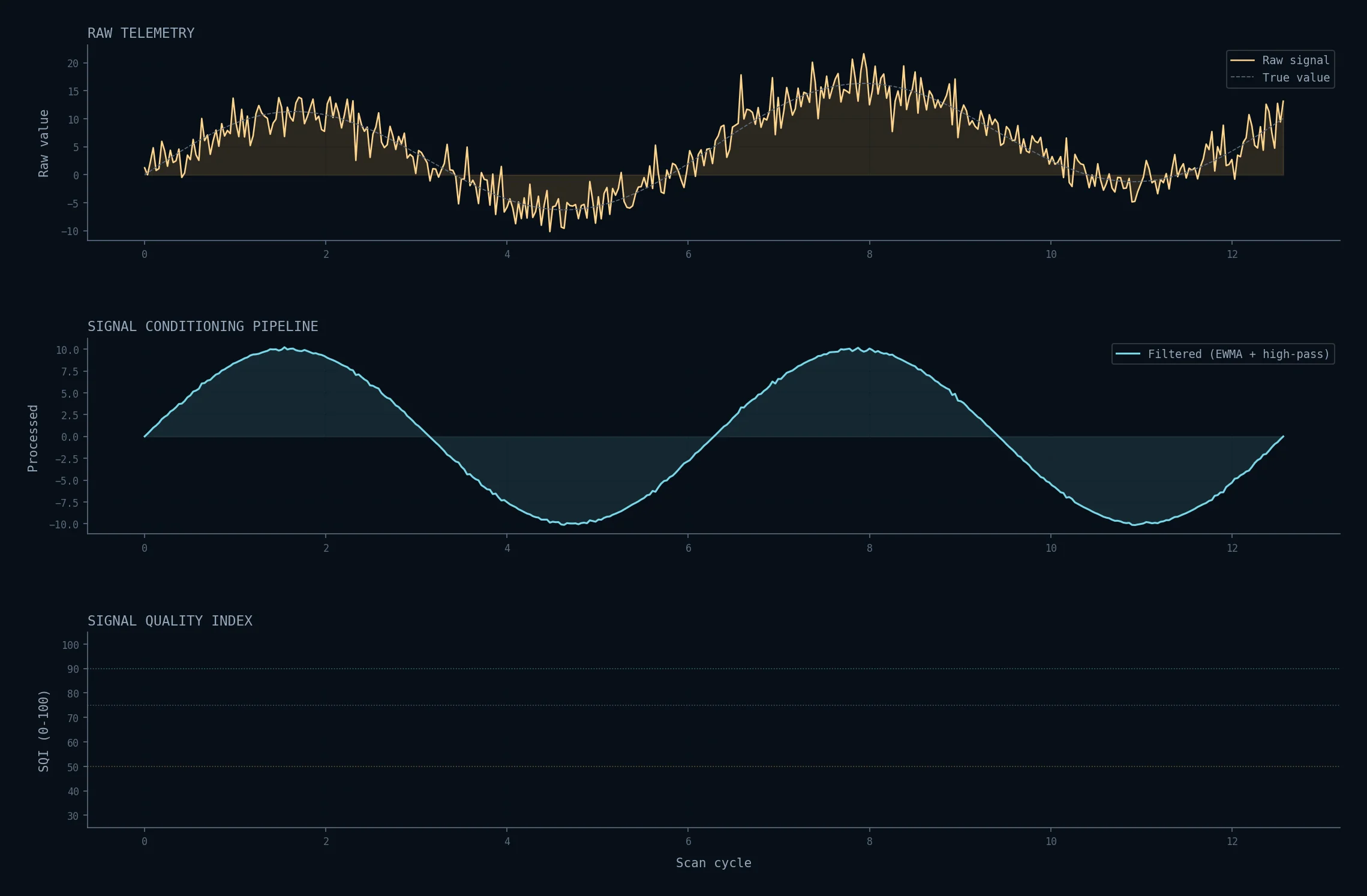Image resolution: width=1367 pixels, height=896 pixels.
Task: Click x-axis tick 12 under Signal Quality Index
Action: pos(1232,841)
